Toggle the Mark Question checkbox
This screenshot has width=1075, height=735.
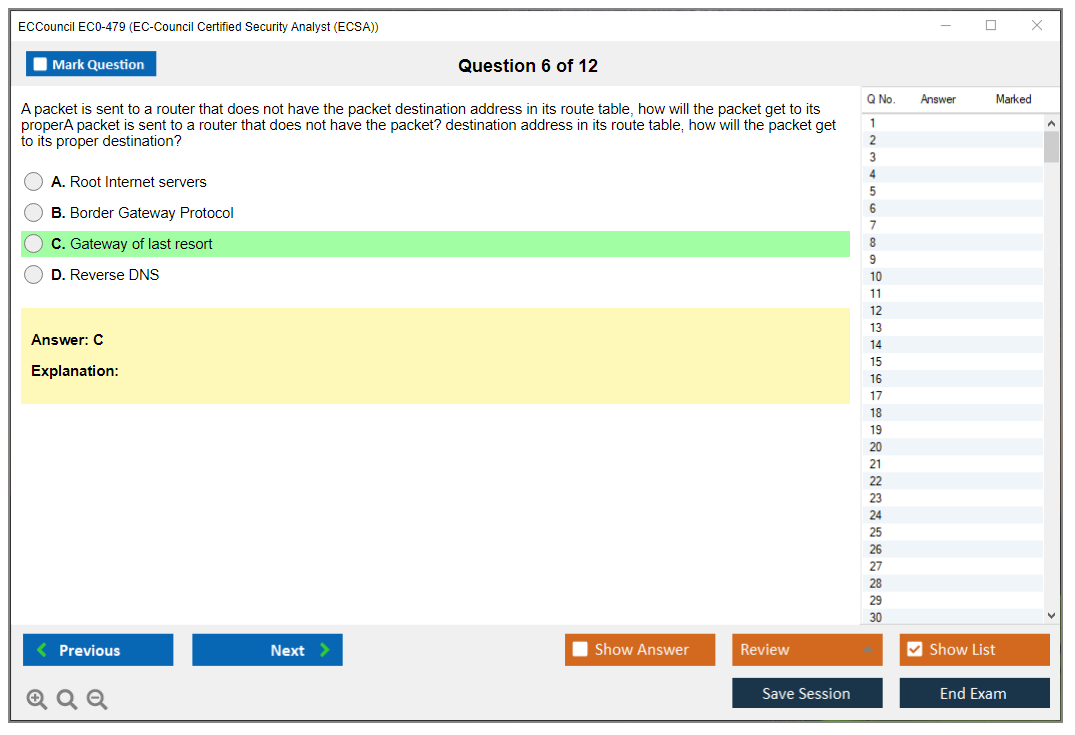pos(41,65)
